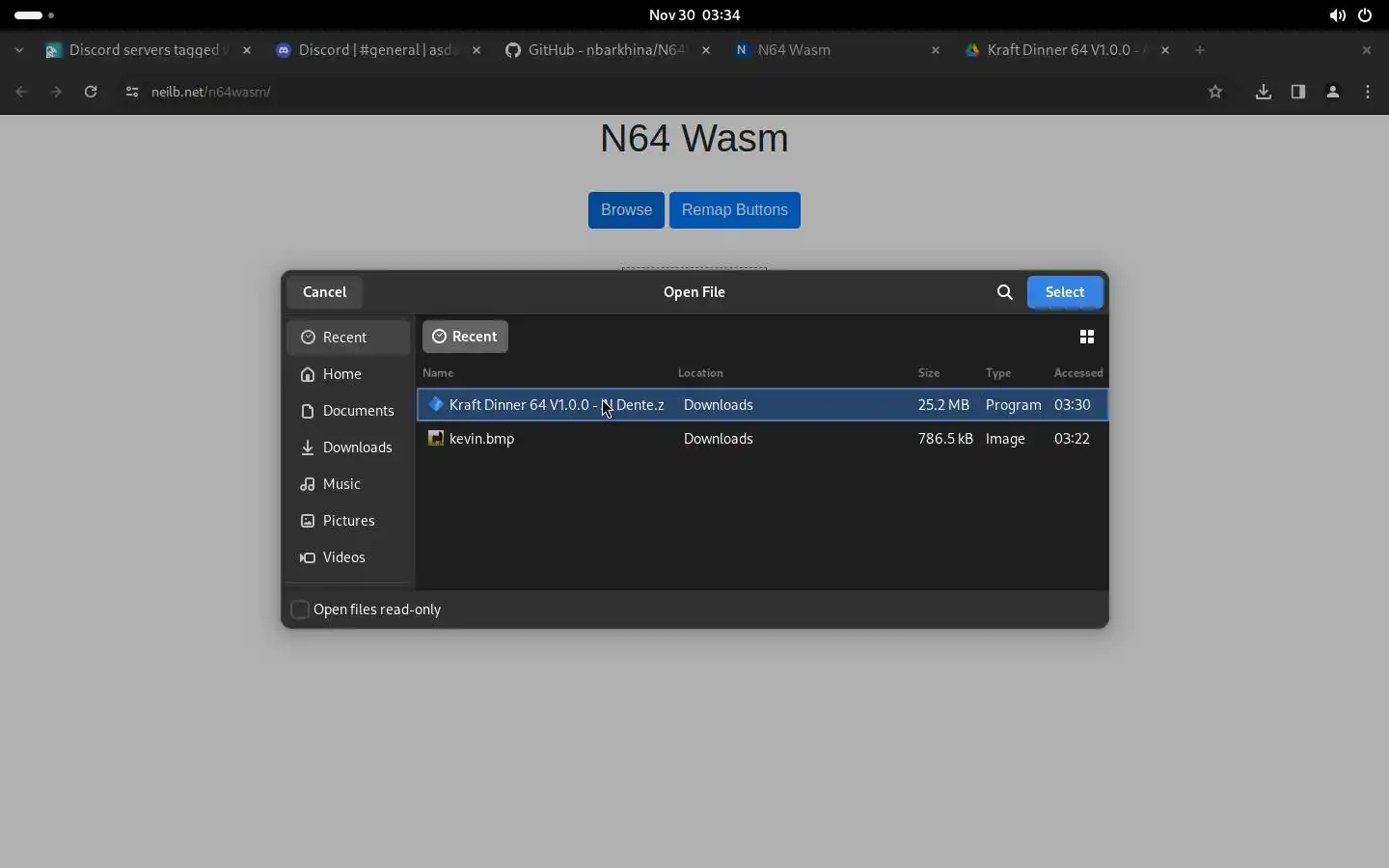Image resolution: width=1389 pixels, height=868 pixels.
Task: Click the Remap Buttons button
Action: (735, 210)
